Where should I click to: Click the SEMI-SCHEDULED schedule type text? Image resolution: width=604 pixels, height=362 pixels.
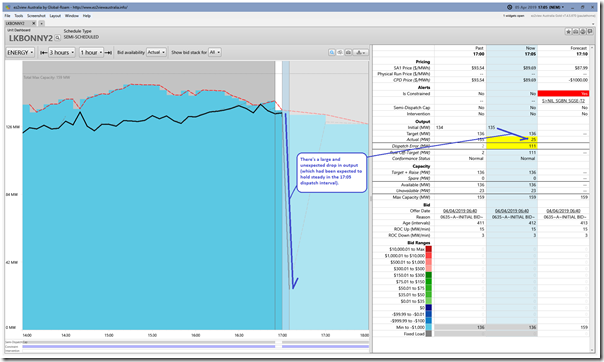point(81,37)
